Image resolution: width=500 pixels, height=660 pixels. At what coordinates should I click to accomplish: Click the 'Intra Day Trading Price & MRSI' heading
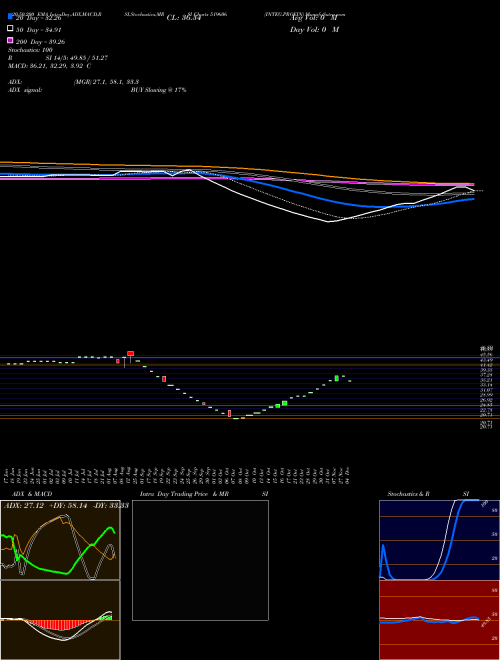click(x=204, y=494)
